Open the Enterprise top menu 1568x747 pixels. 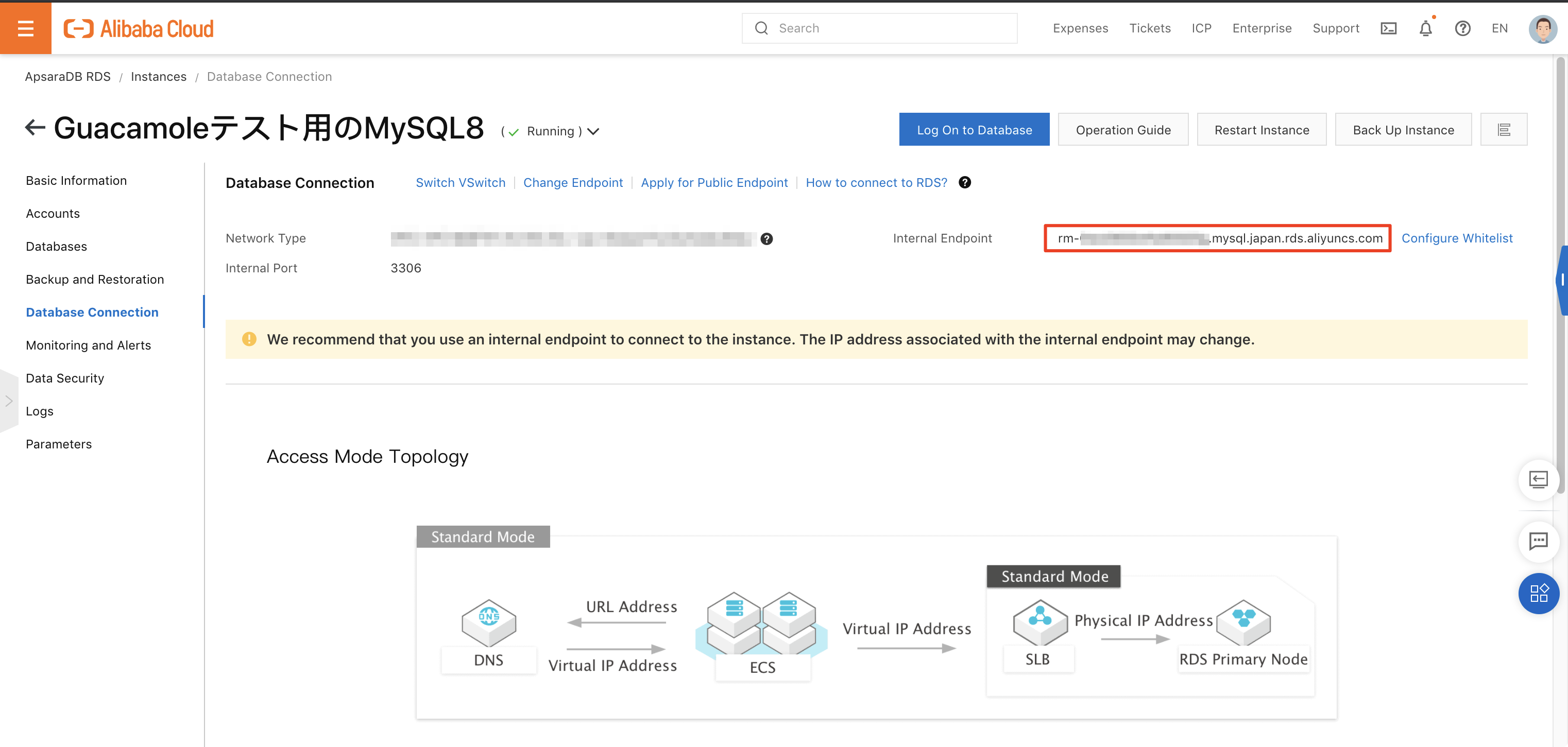[x=1262, y=29]
